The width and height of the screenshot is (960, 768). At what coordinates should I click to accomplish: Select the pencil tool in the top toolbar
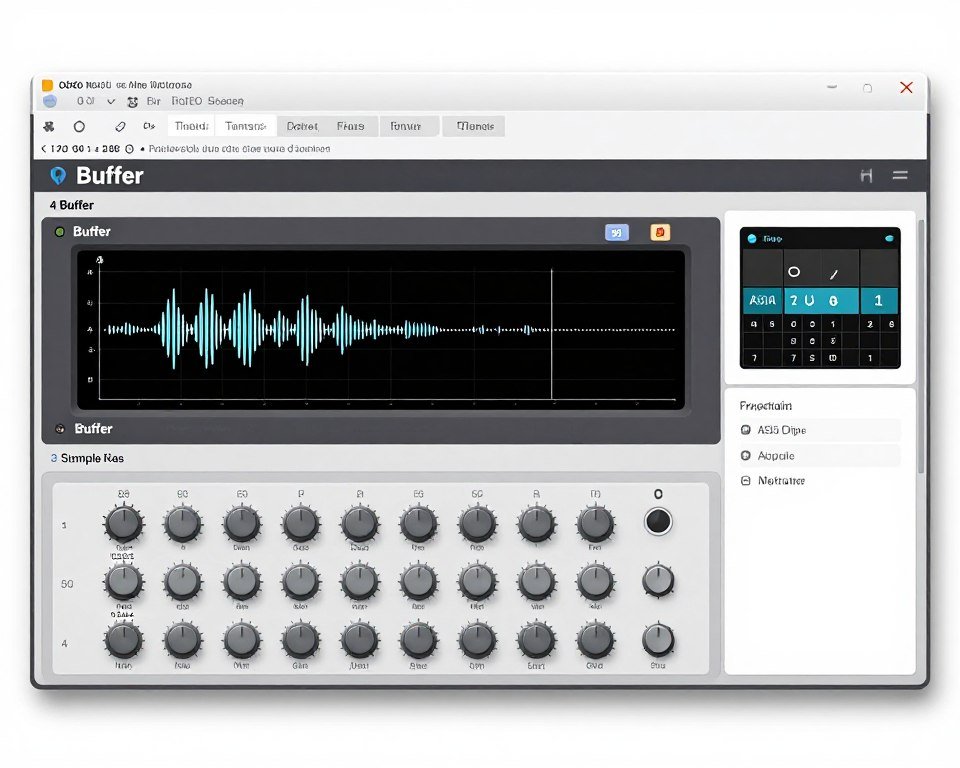pyautogui.click(x=120, y=126)
